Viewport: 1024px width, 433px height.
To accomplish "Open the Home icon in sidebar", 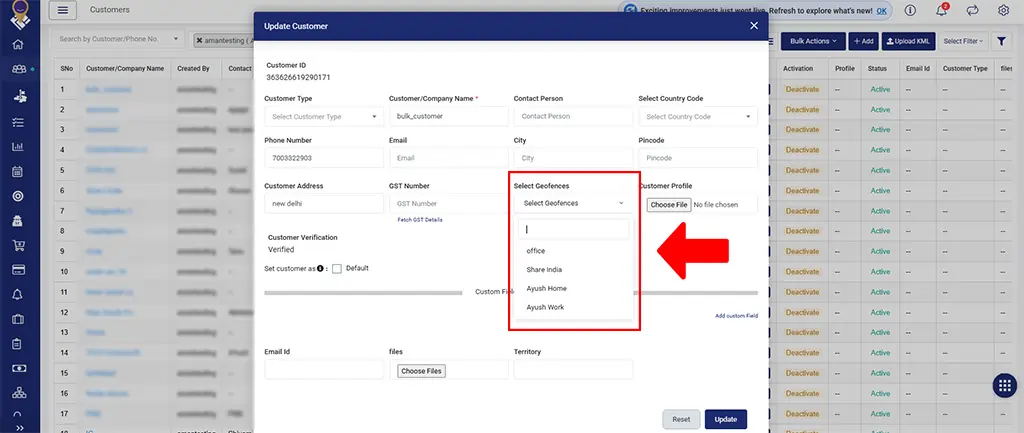I will tap(18, 45).
